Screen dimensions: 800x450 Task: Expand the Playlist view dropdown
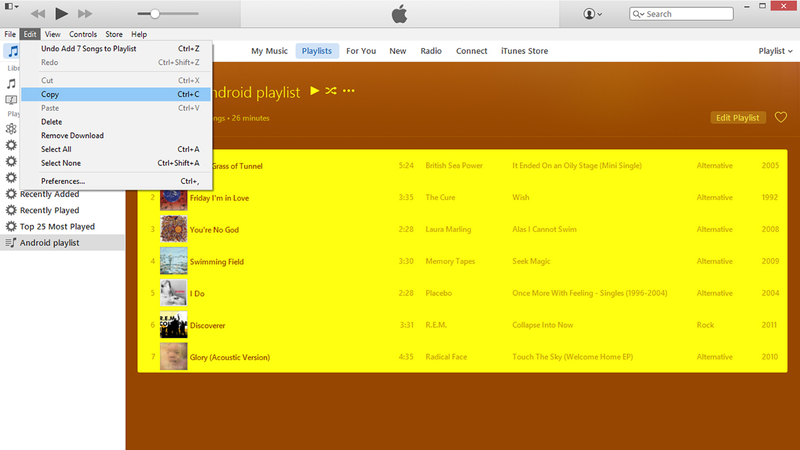[775, 51]
